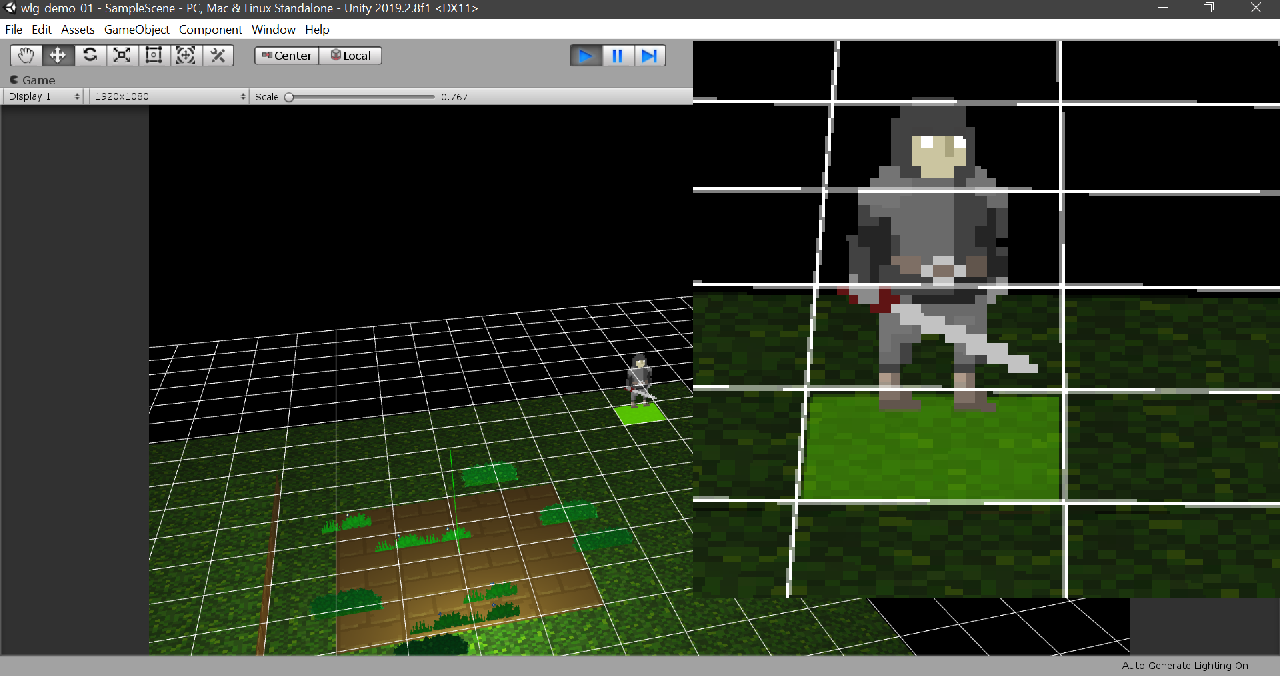Viewport: 1280px width, 676px height.
Task: Open the Component menu
Action: [x=211, y=29]
